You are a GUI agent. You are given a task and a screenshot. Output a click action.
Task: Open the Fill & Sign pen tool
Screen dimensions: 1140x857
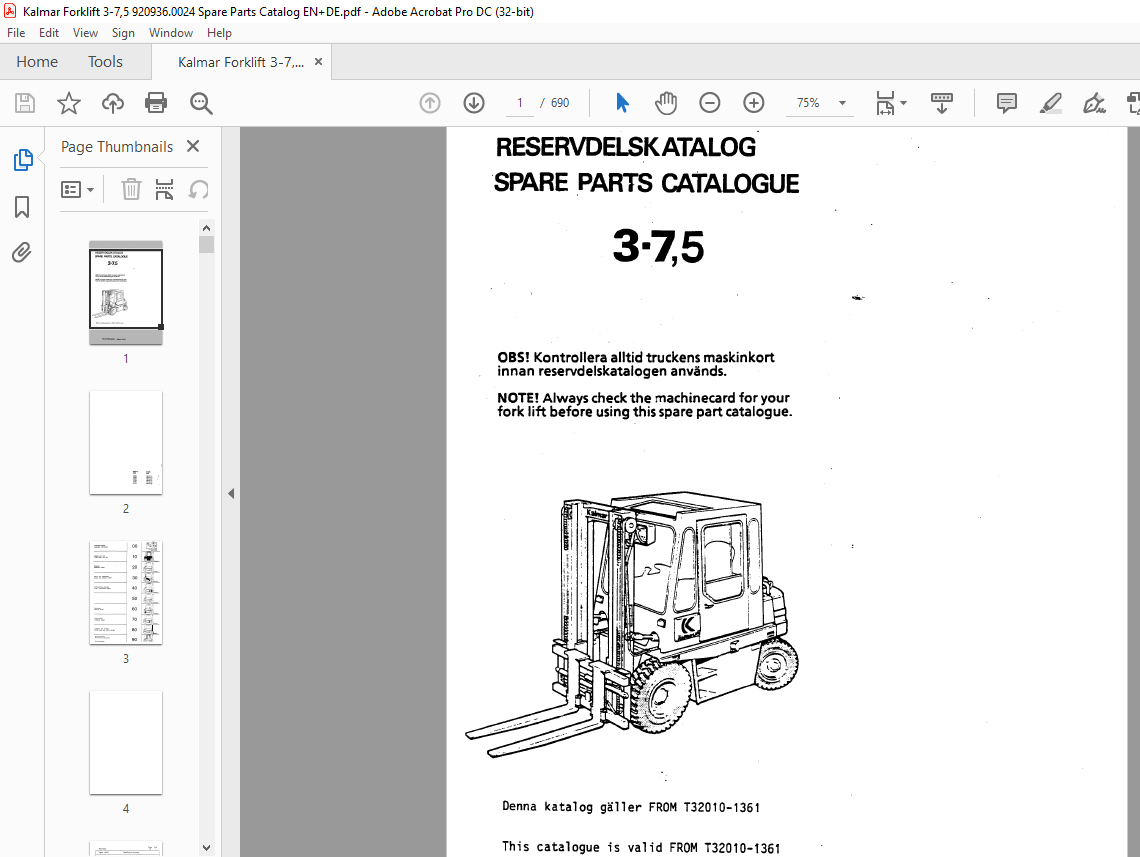1094,103
